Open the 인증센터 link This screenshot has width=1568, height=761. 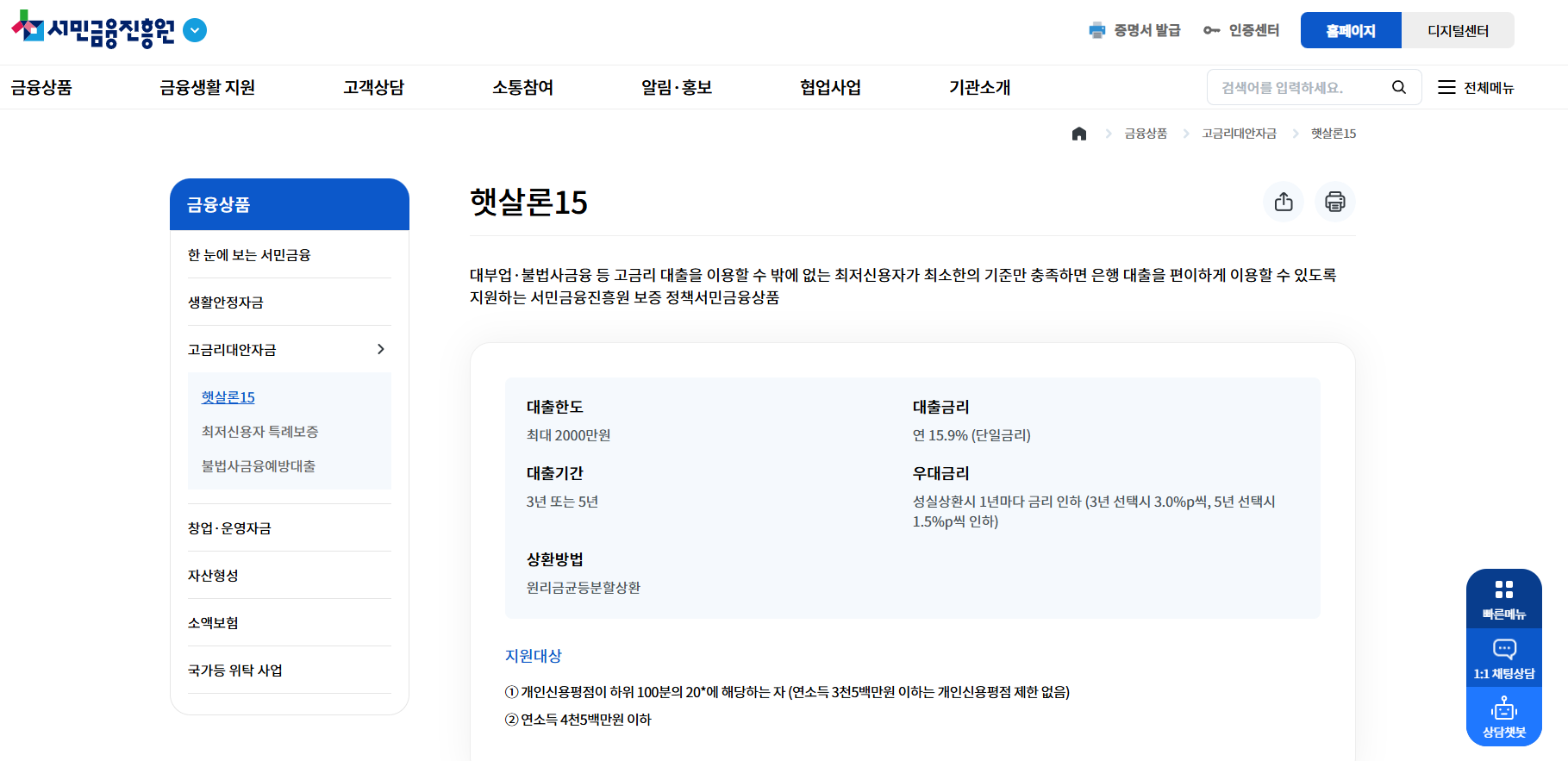pyautogui.click(x=1253, y=30)
